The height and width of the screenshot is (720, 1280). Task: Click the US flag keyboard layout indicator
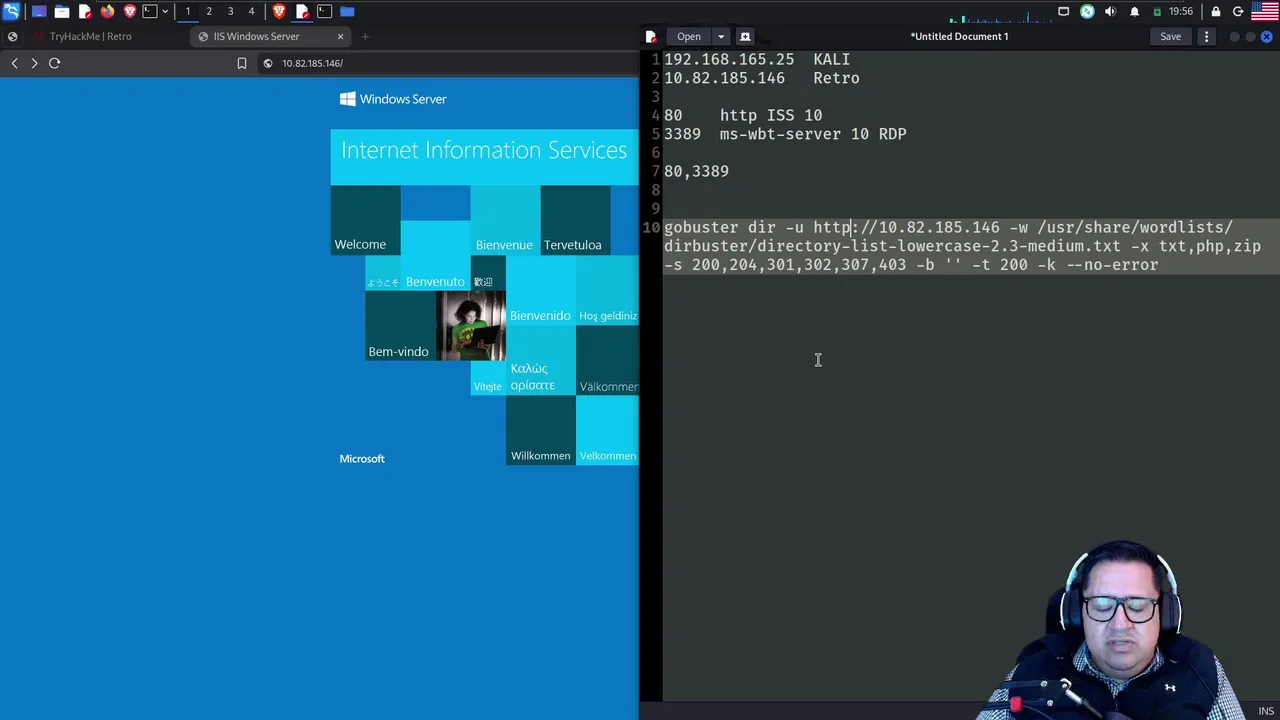pyautogui.click(x=1265, y=11)
